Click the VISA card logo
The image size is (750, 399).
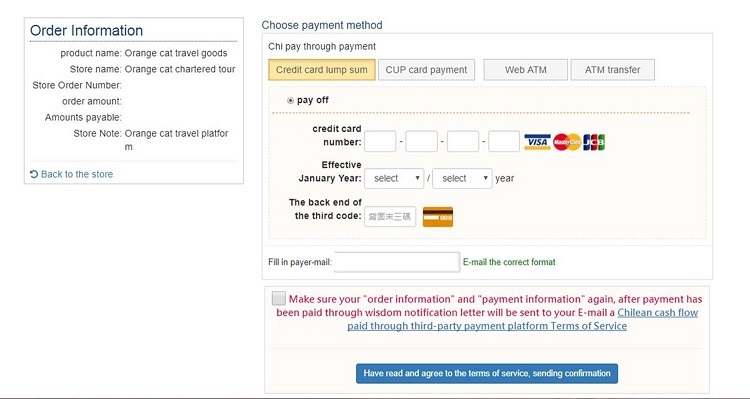(x=537, y=142)
